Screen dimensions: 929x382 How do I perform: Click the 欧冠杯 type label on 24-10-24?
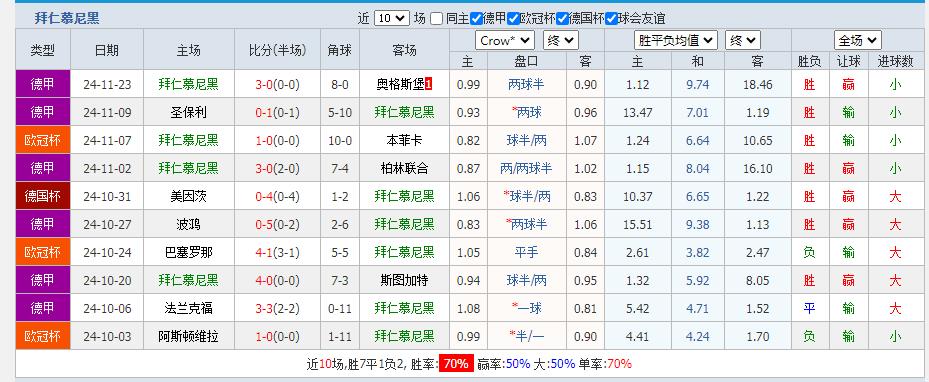coord(43,252)
